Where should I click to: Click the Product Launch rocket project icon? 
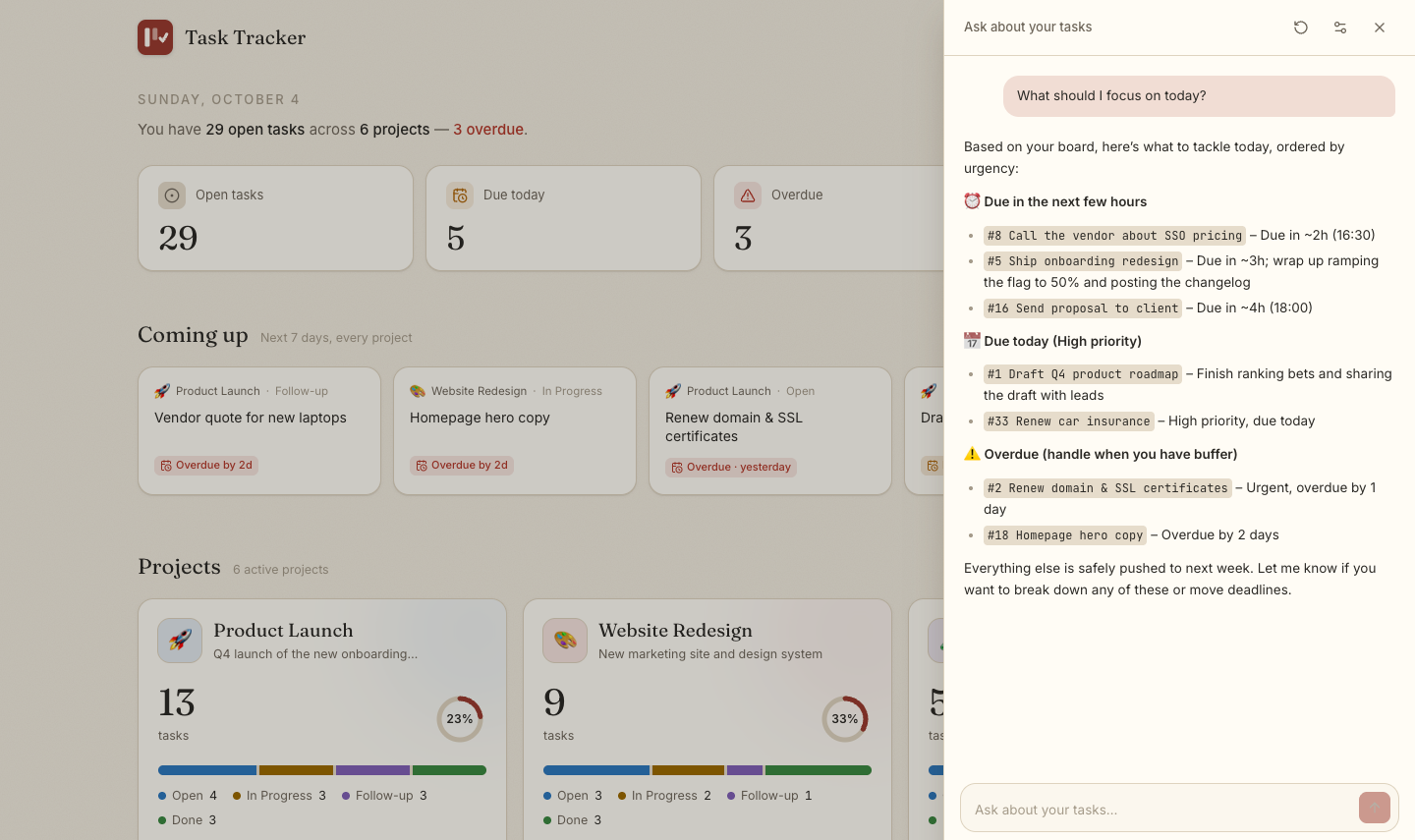180,641
